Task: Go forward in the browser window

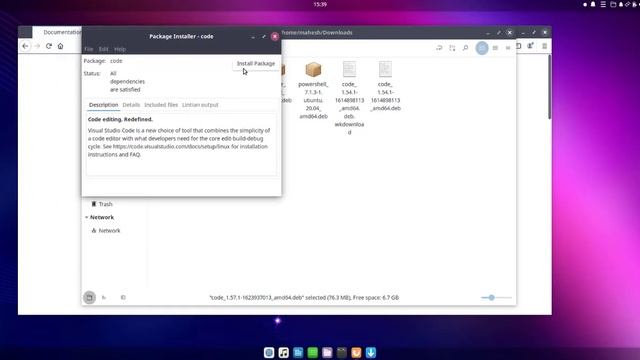Action: (x=37, y=46)
